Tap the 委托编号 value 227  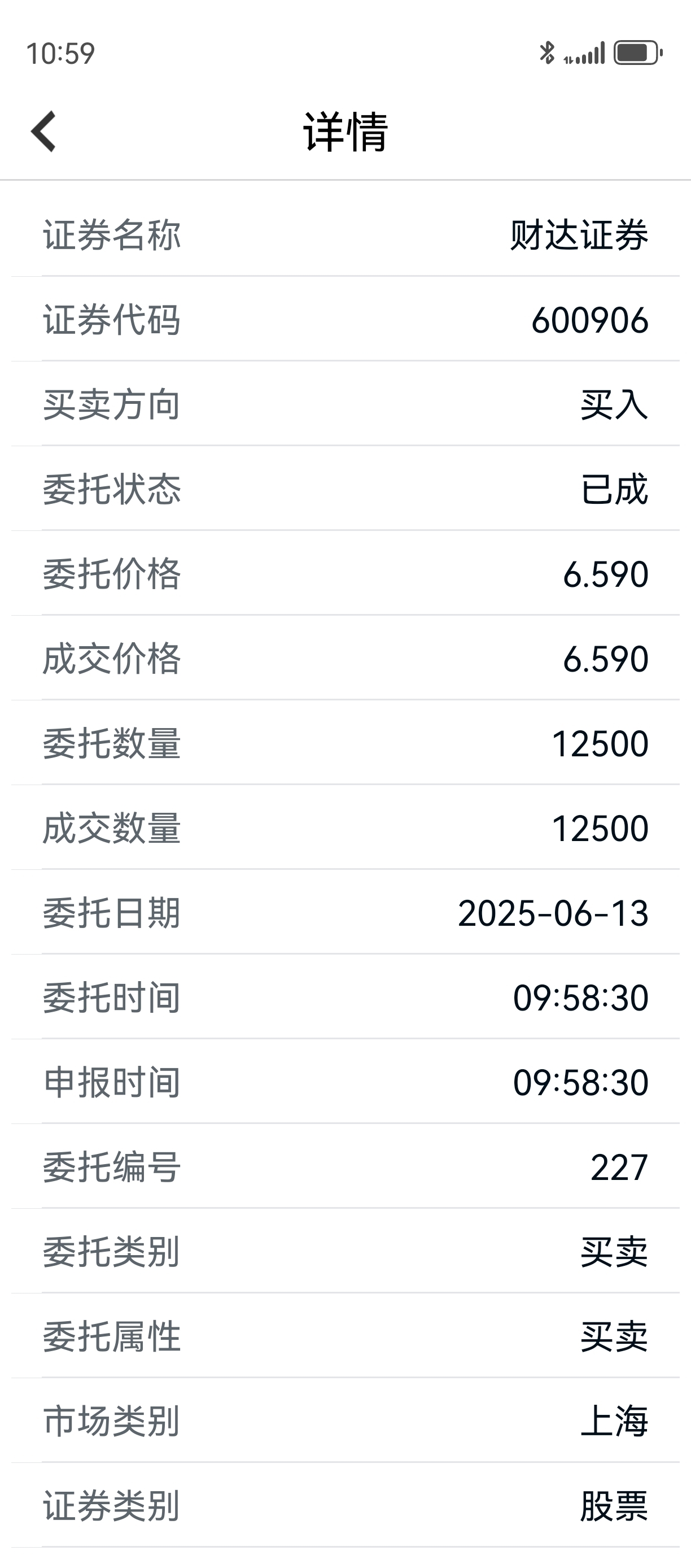619,1168
